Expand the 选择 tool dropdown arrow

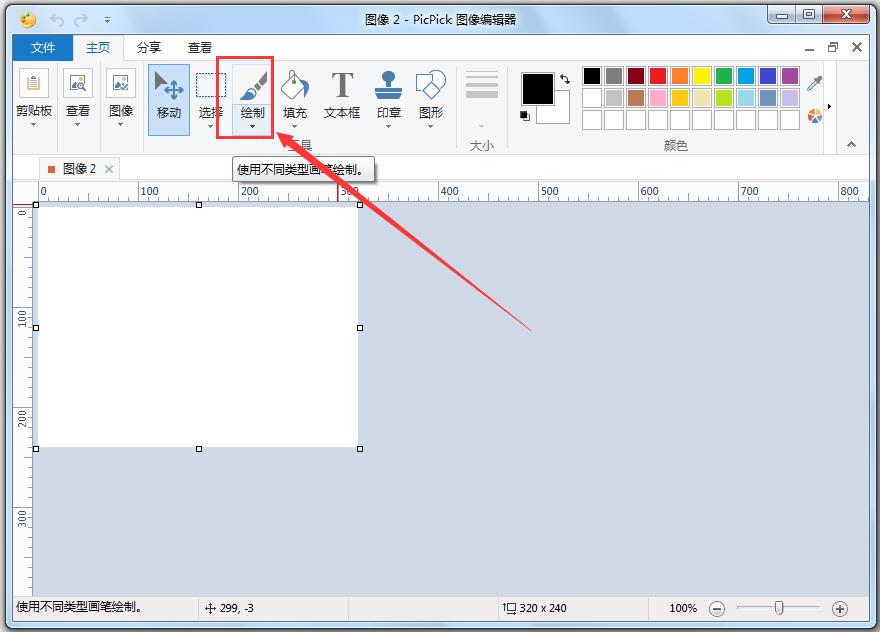pos(210,126)
